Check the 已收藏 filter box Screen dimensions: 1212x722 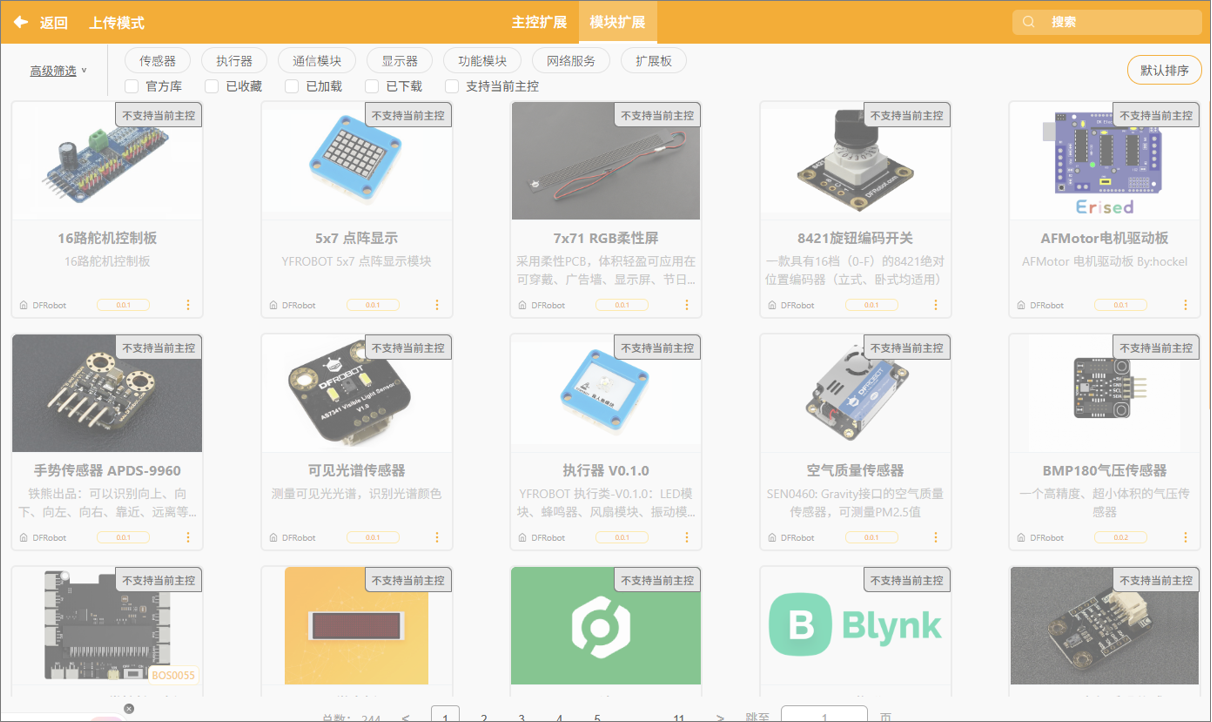pyautogui.click(x=212, y=86)
